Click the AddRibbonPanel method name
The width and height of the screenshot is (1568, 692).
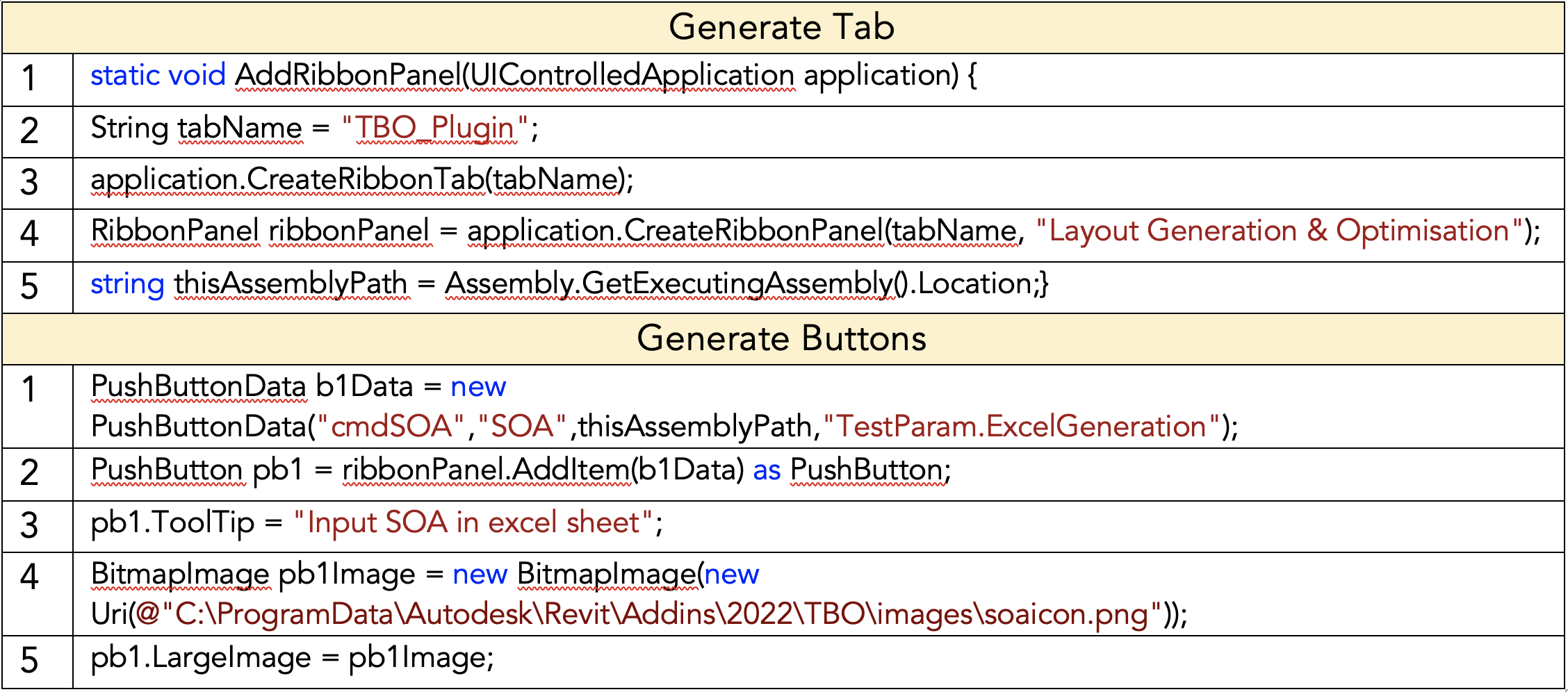(x=348, y=75)
